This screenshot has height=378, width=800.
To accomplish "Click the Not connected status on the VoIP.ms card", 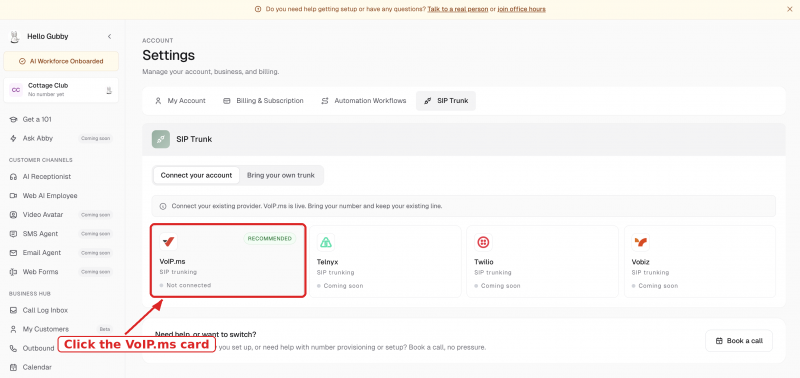I will point(185,285).
